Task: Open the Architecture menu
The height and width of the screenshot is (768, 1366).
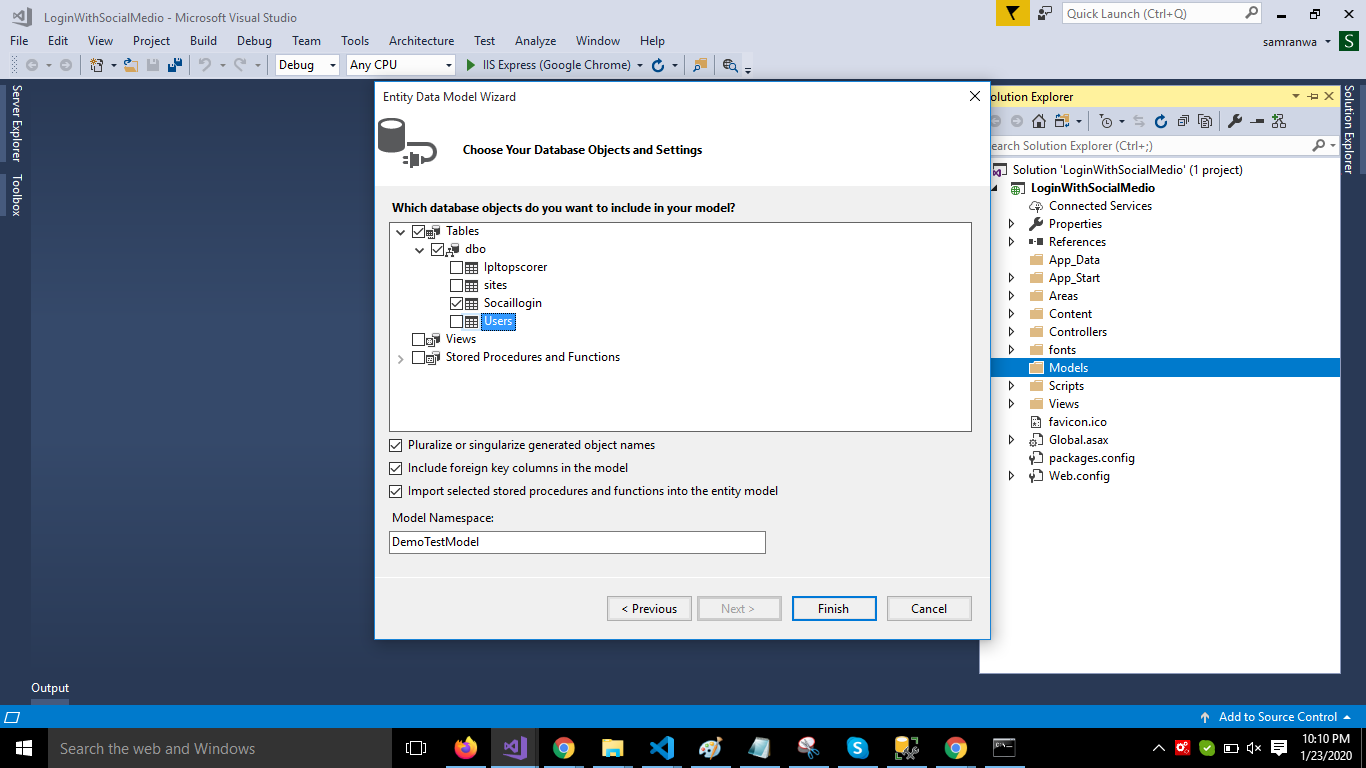Action: [x=421, y=41]
